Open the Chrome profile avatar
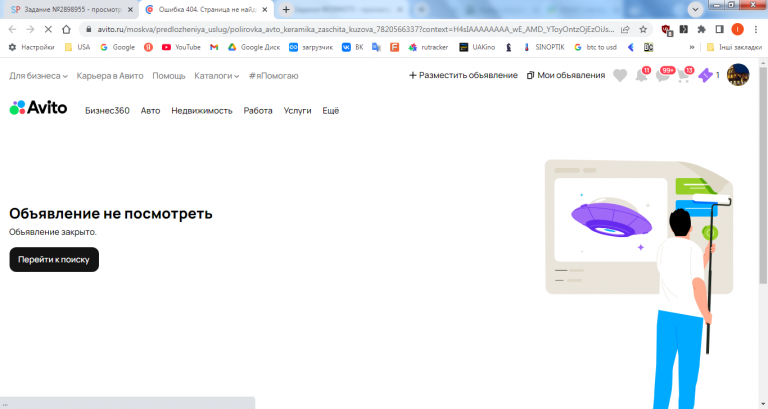Screen dimensions: 768x409 pyautogui.click(x=737, y=29)
